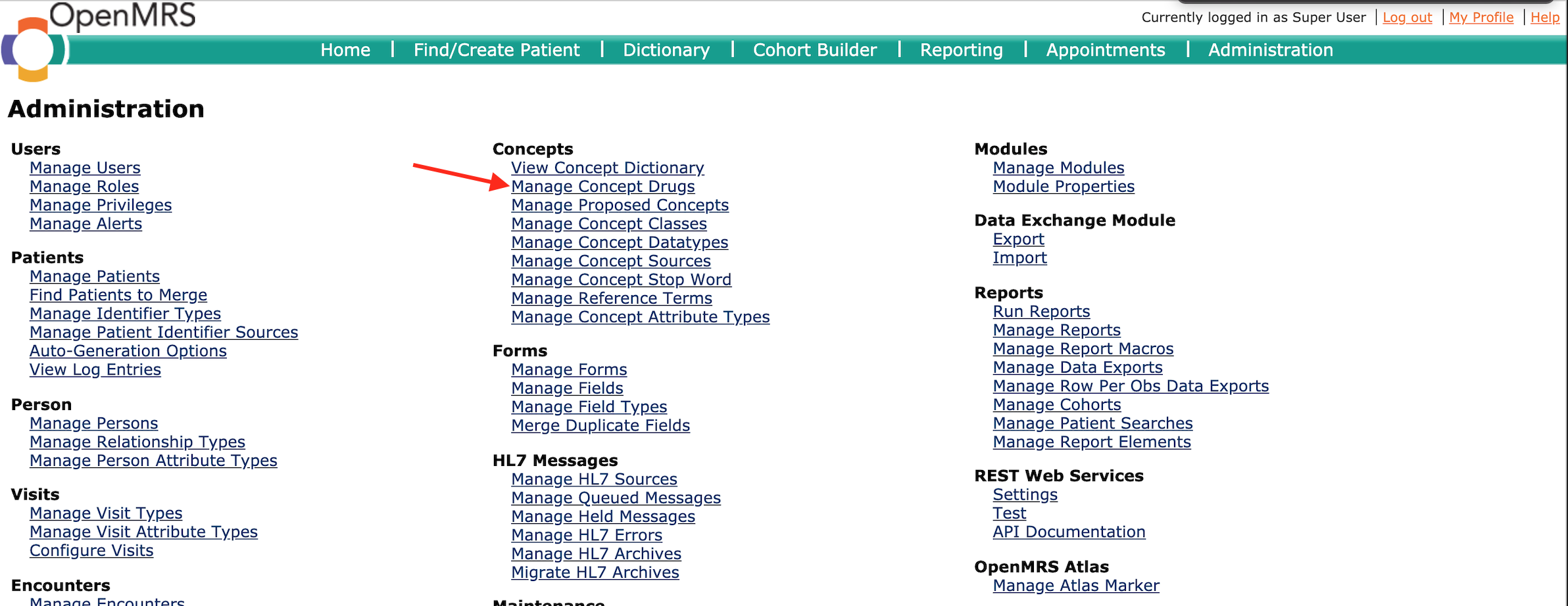
Task: Open the Home menu item
Action: 345,50
